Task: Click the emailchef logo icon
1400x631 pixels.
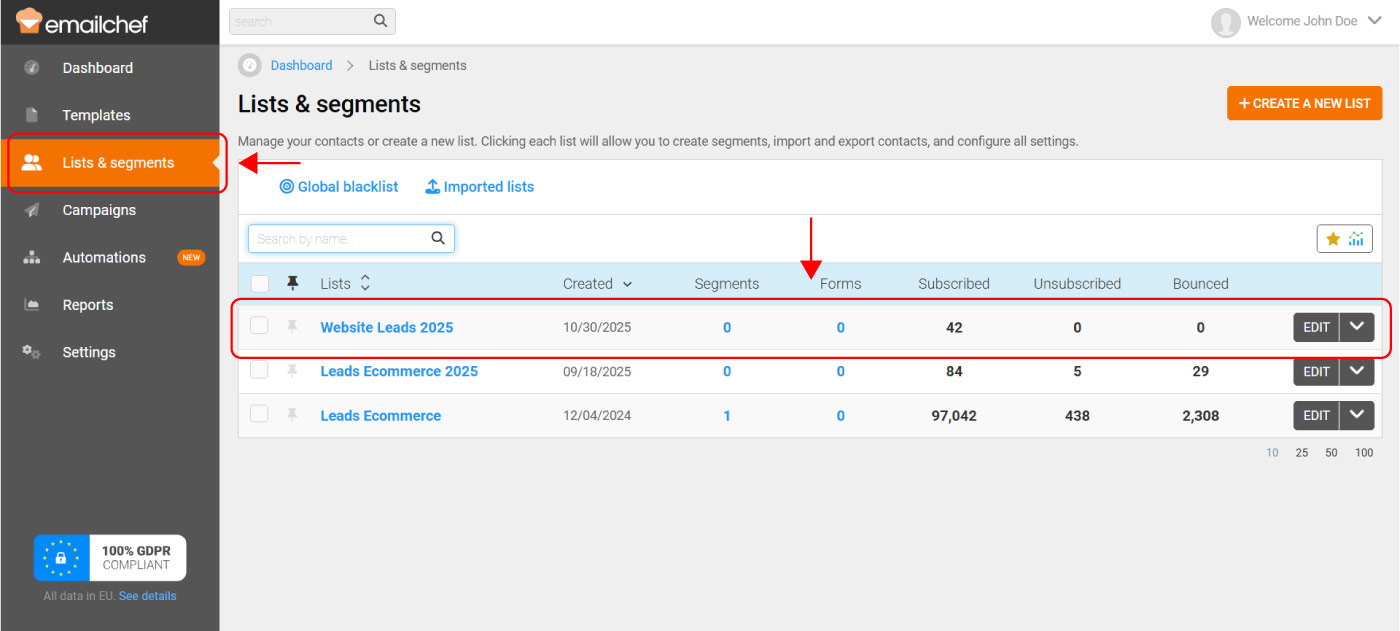Action: [30, 21]
